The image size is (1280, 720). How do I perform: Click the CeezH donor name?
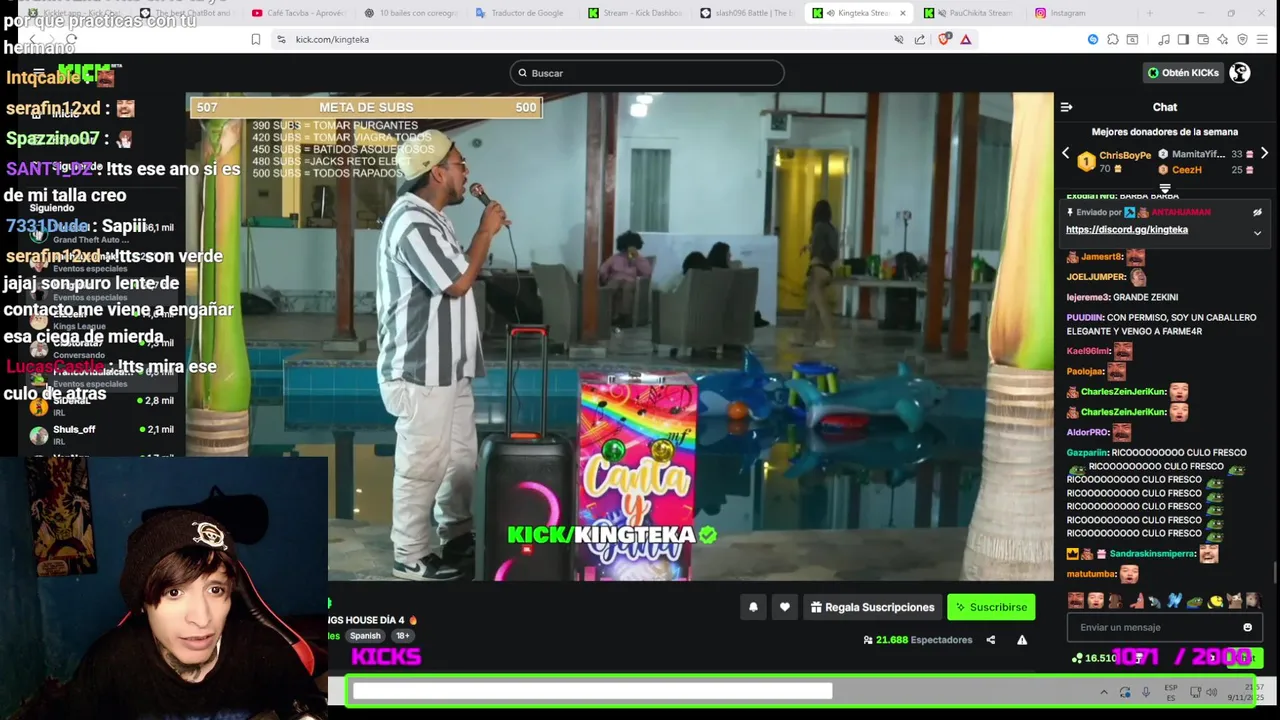coord(1187,170)
